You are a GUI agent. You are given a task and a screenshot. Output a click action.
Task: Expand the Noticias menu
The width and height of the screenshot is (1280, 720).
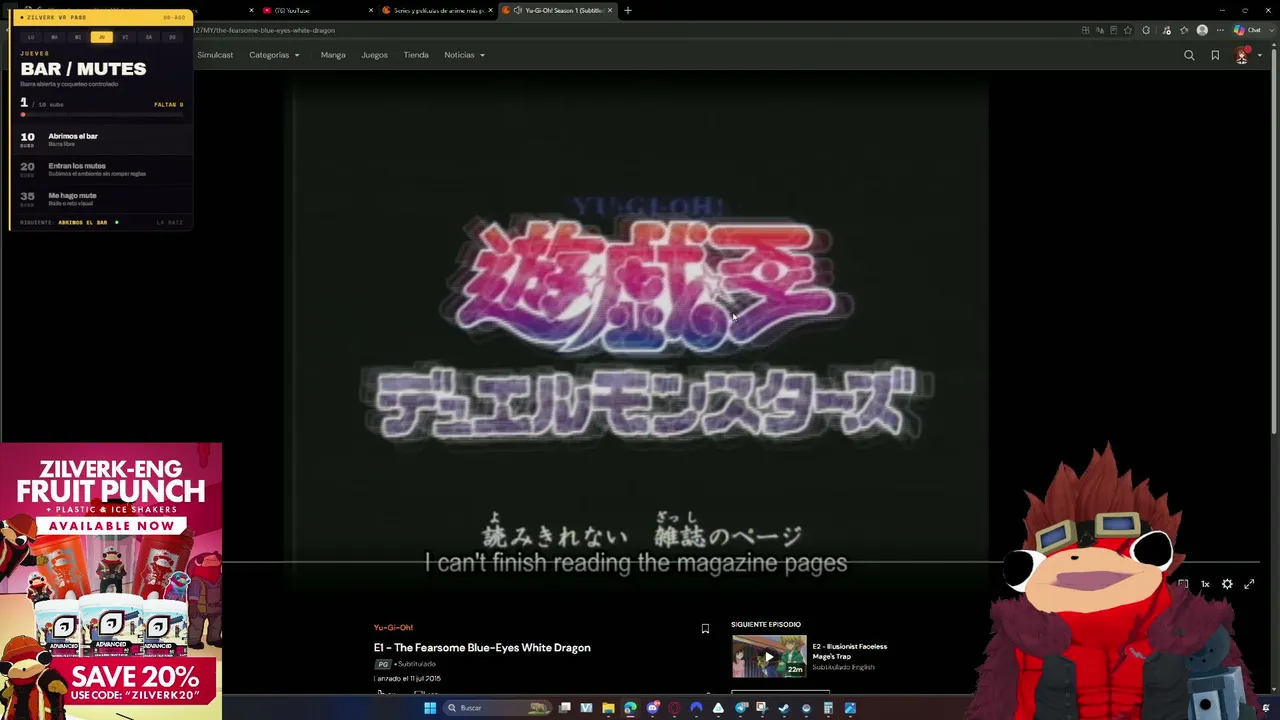(x=464, y=55)
